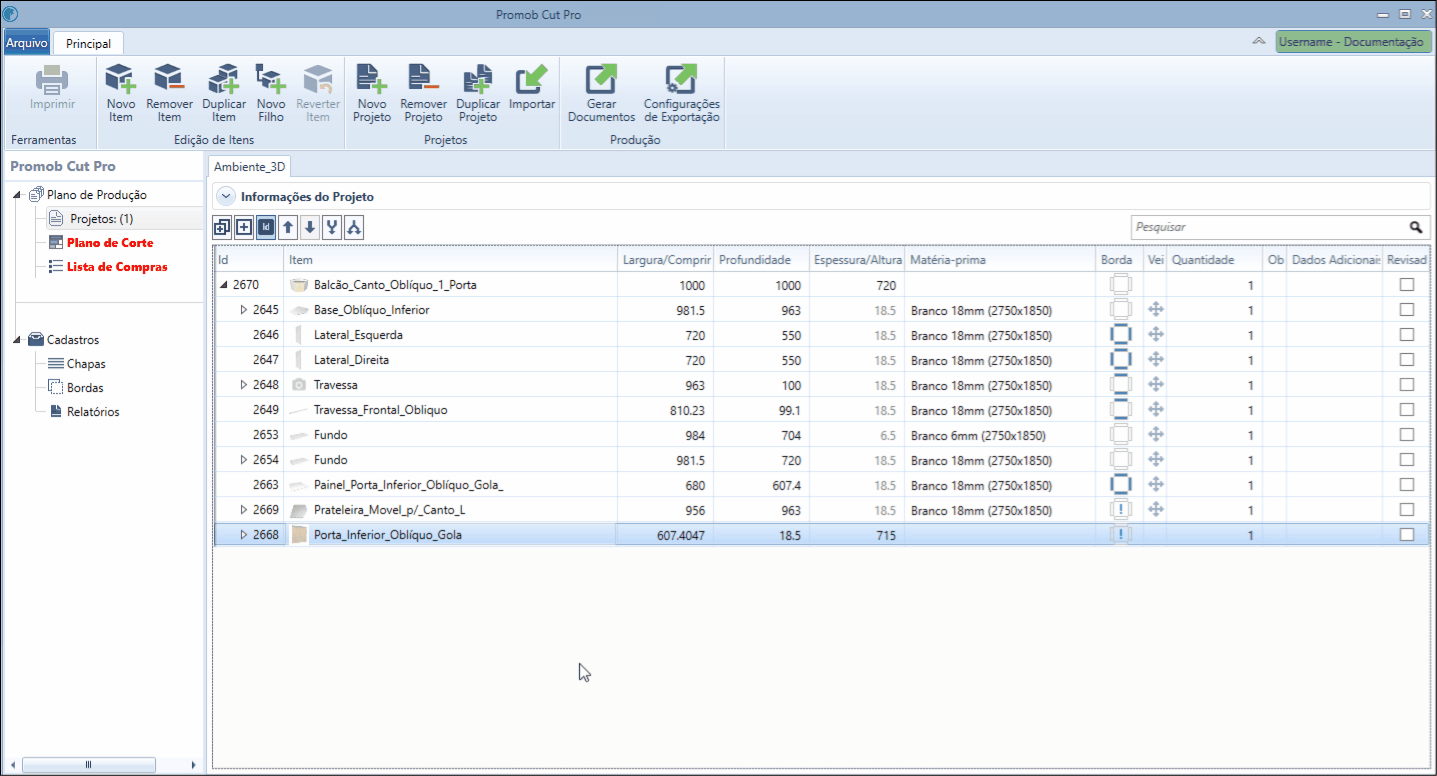Click the single plus expand icon

(244, 227)
